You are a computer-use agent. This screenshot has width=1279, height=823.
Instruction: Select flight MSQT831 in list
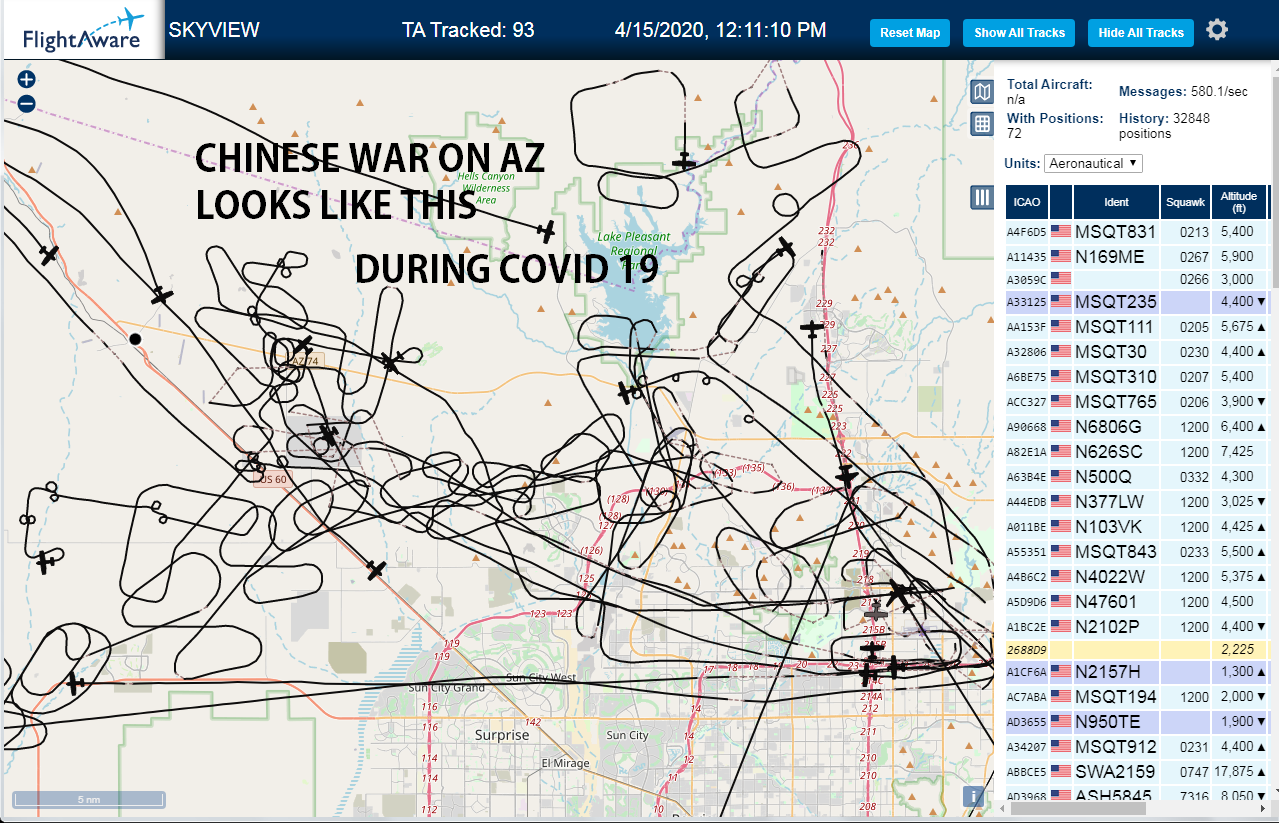pos(1137,232)
